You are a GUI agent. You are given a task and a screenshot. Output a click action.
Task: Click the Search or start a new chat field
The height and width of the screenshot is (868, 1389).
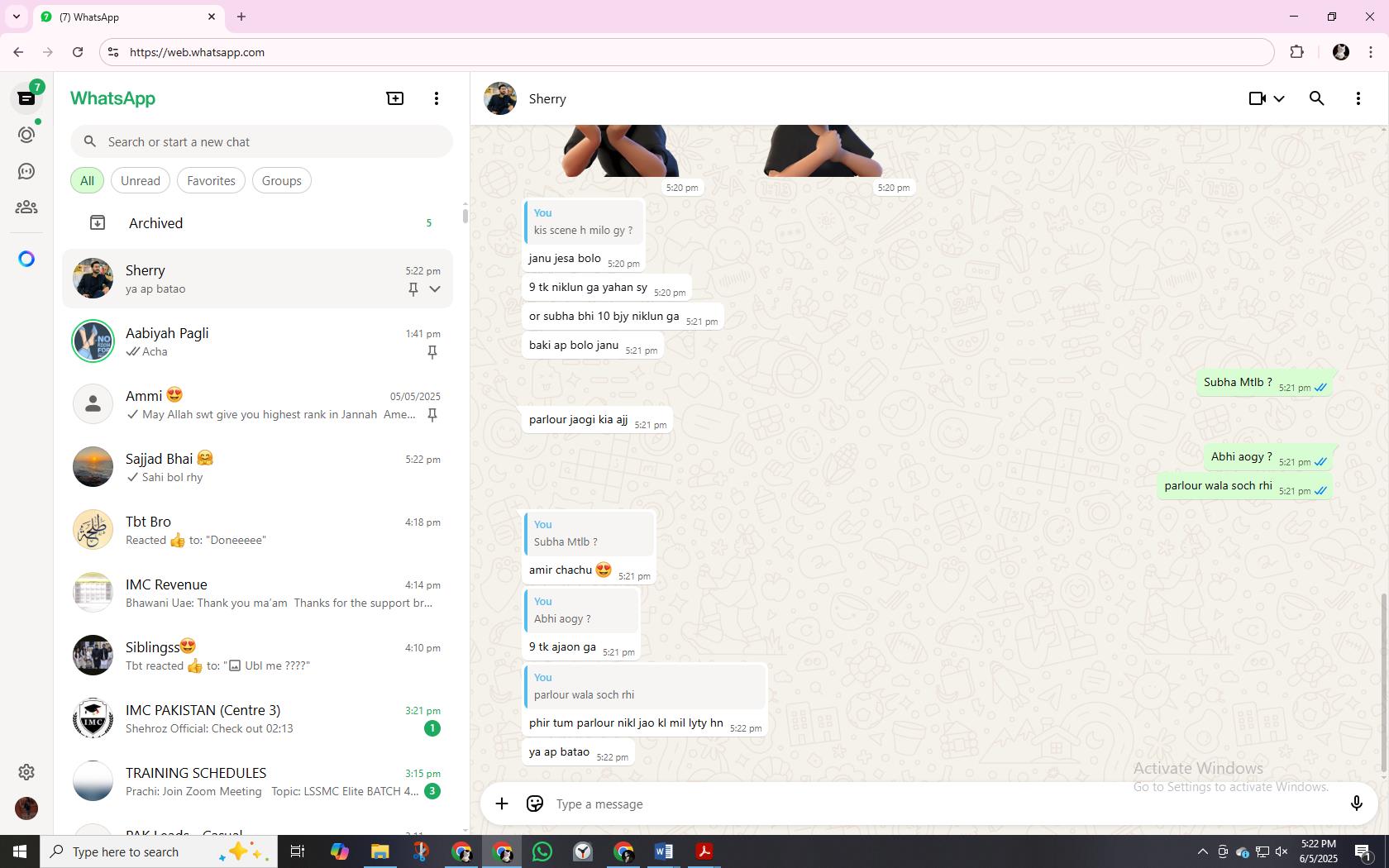pos(261,141)
